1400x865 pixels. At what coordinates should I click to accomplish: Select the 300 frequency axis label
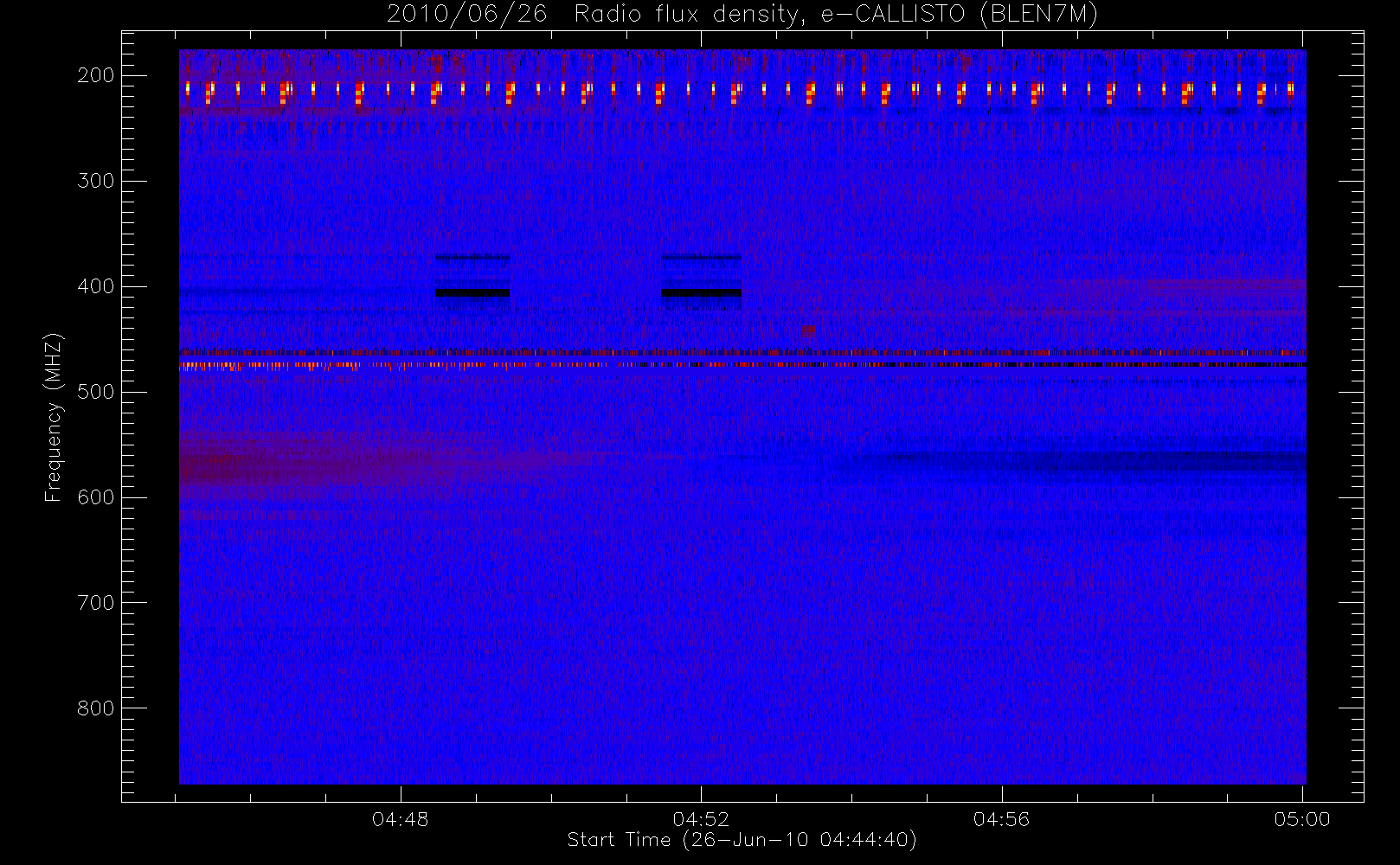click(x=96, y=181)
